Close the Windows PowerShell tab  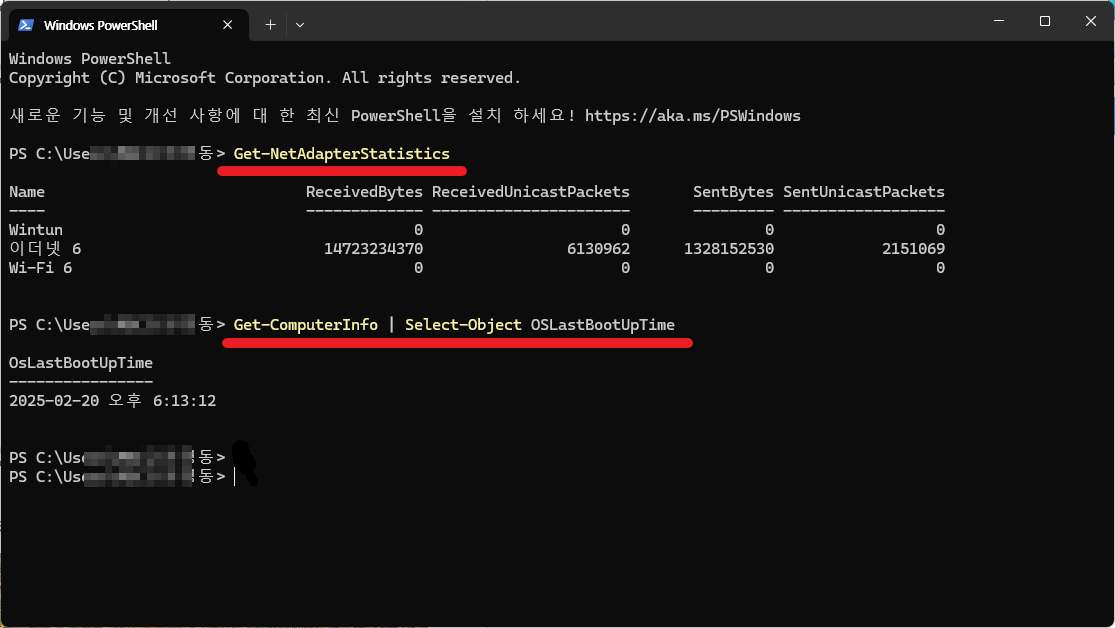click(x=231, y=25)
